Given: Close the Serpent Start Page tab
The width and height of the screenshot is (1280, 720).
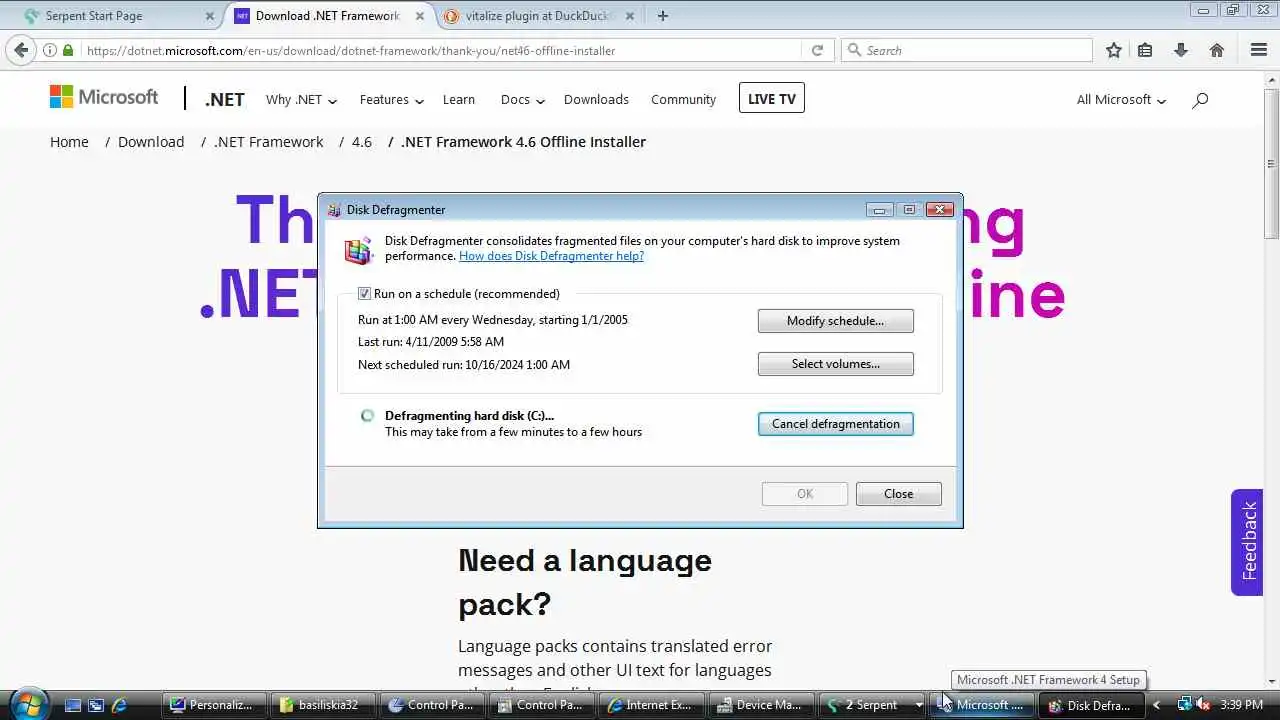Looking at the screenshot, I should coord(210,16).
